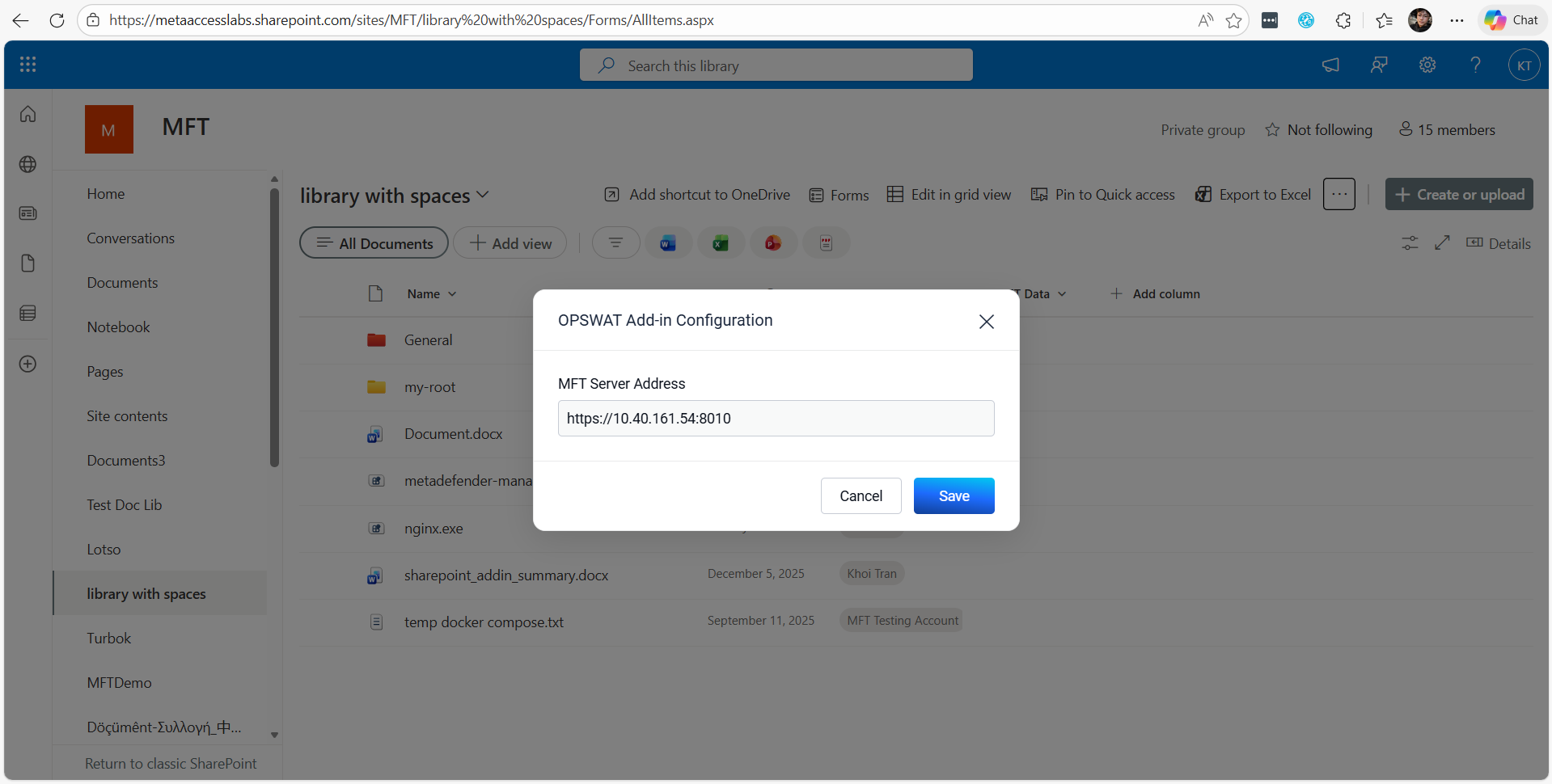
Task: Open SharePoint settings gear
Action: point(1427,65)
